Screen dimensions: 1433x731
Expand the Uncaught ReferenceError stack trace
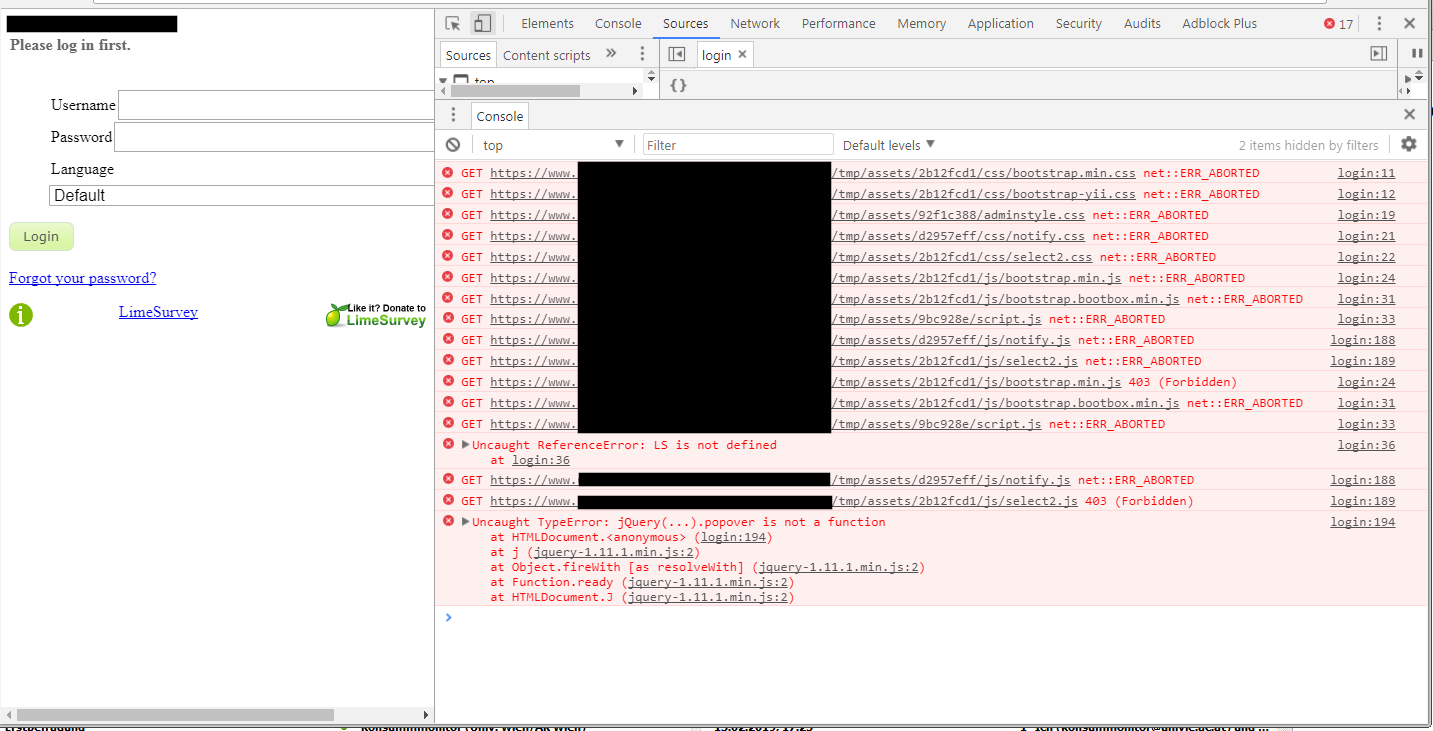pos(465,445)
